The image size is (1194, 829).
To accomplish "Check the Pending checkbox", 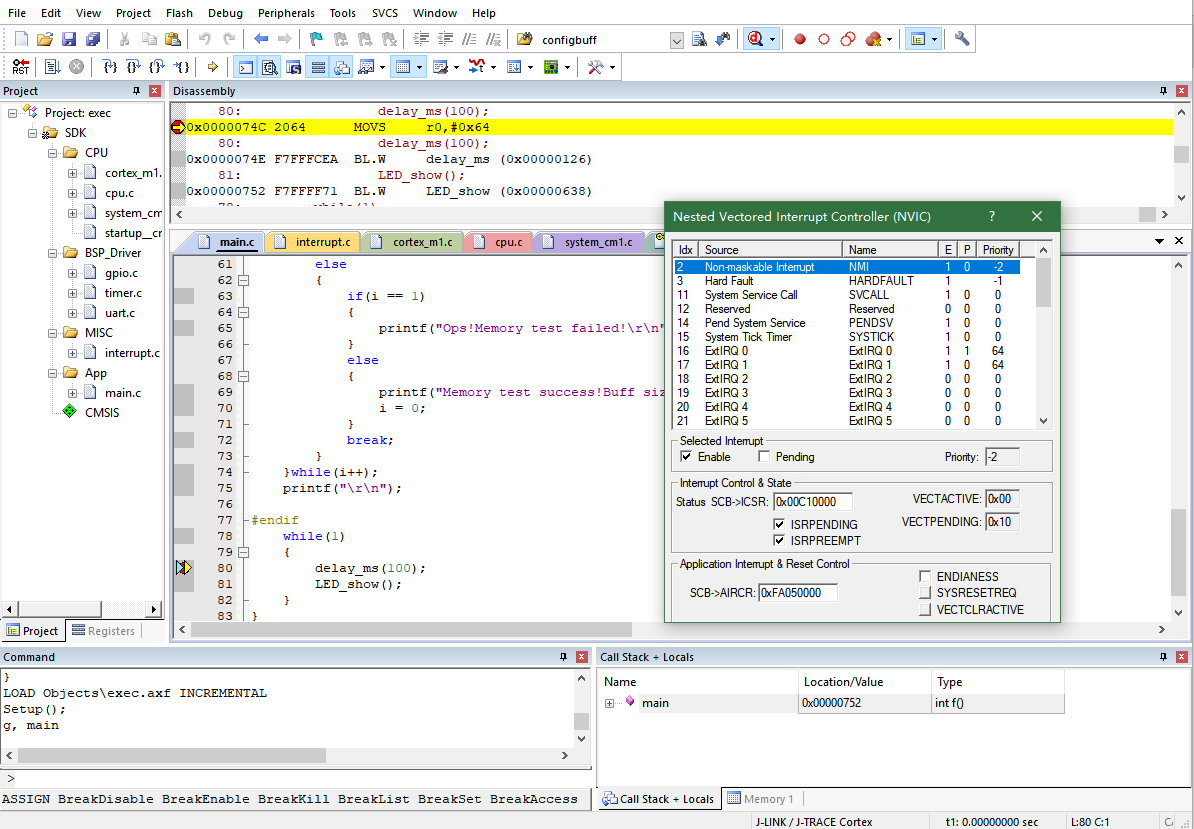I will tap(765, 457).
